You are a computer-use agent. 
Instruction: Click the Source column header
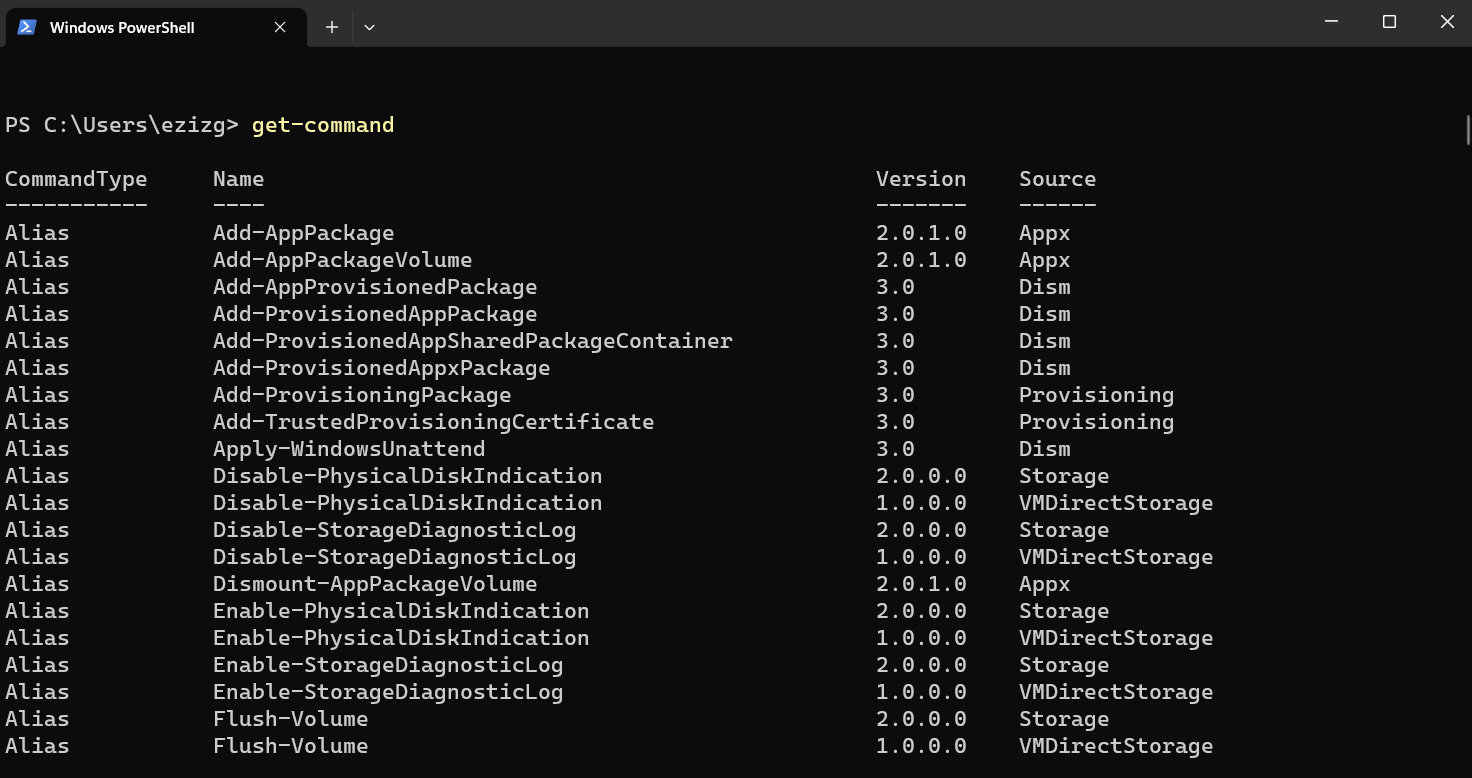pyautogui.click(x=1057, y=179)
